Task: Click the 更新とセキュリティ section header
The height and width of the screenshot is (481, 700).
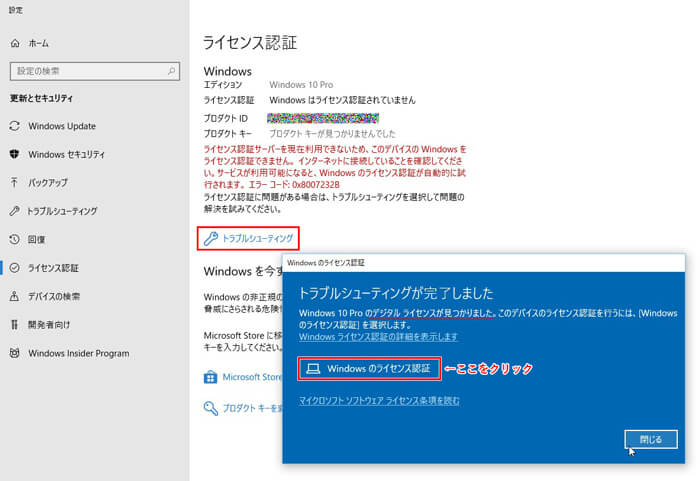Action: pyautogui.click(x=42, y=98)
